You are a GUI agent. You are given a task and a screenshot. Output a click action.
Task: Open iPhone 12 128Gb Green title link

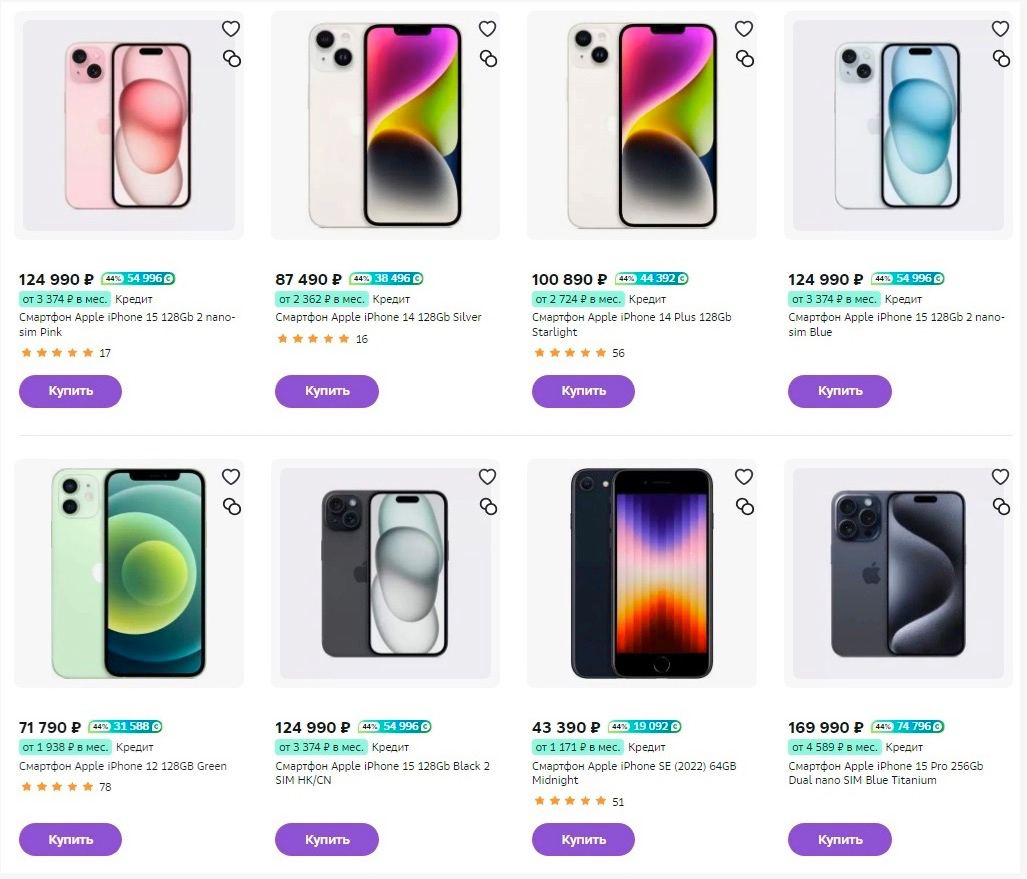pyautogui.click(x=123, y=766)
